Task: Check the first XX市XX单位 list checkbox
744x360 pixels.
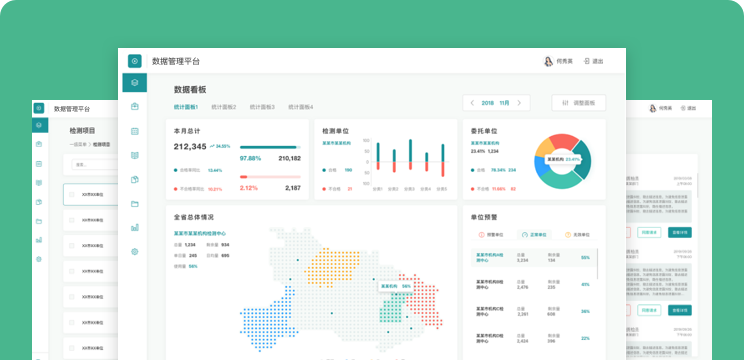Action: tap(72, 194)
